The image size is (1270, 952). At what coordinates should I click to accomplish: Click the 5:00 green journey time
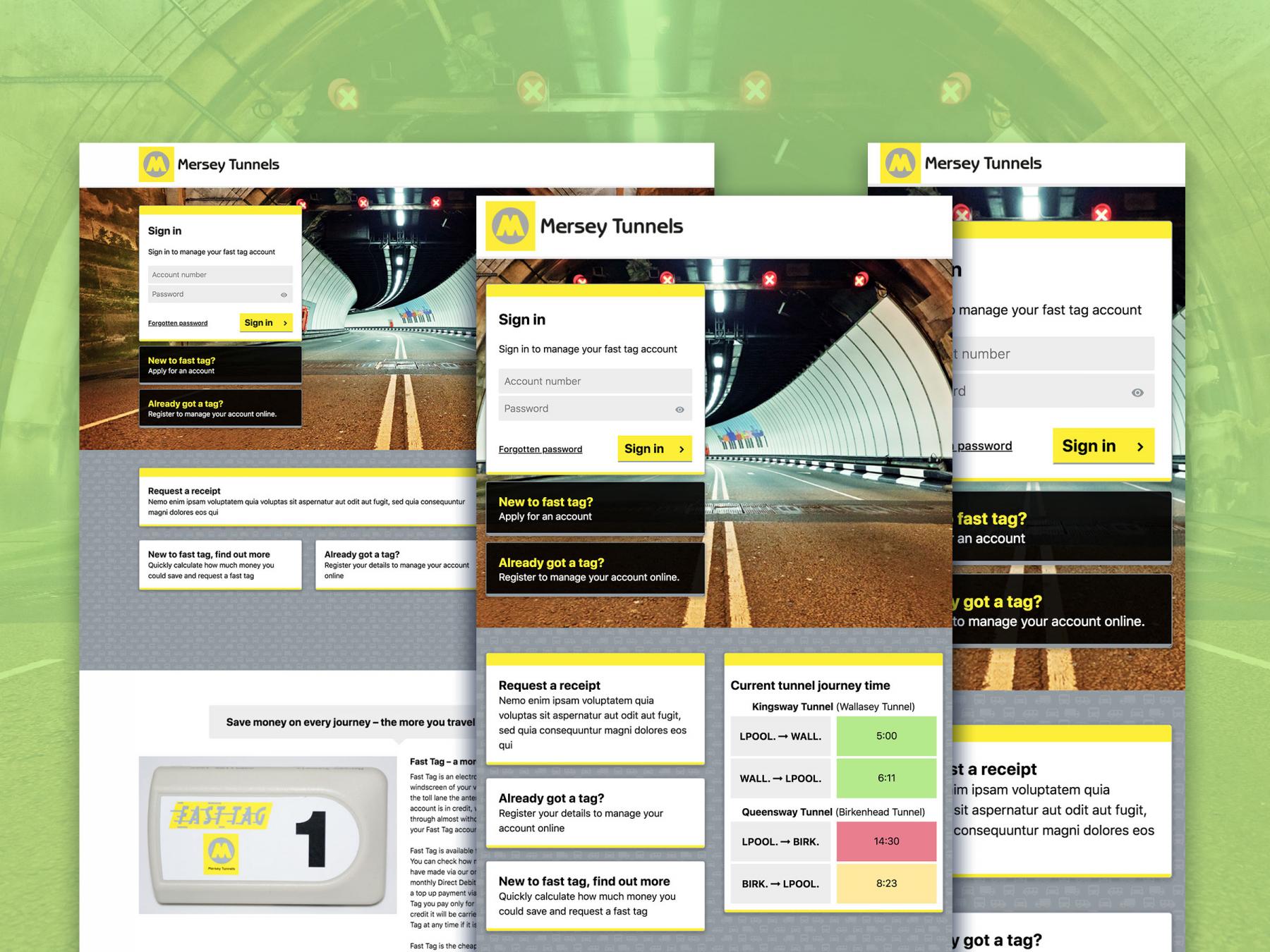pos(886,736)
